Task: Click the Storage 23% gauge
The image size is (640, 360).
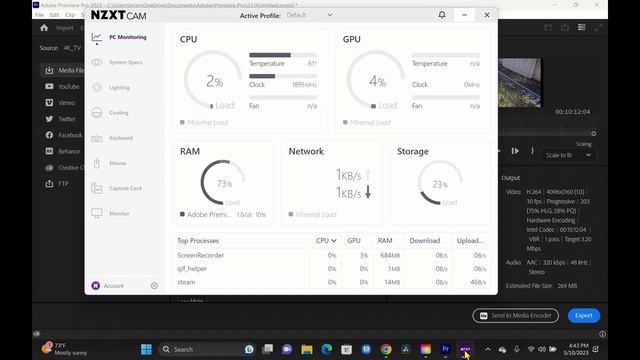Action: (x=440, y=182)
